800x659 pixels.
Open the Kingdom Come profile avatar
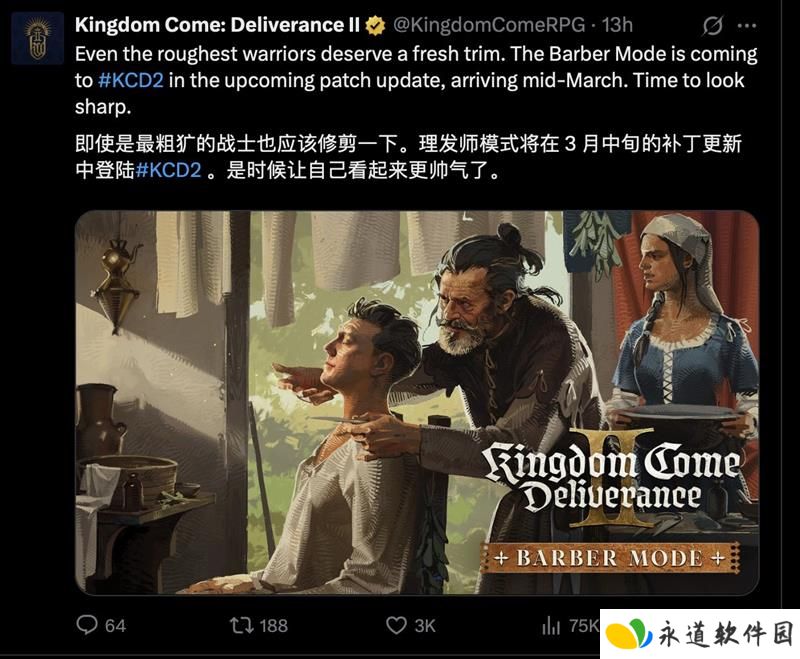click(x=37, y=39)
